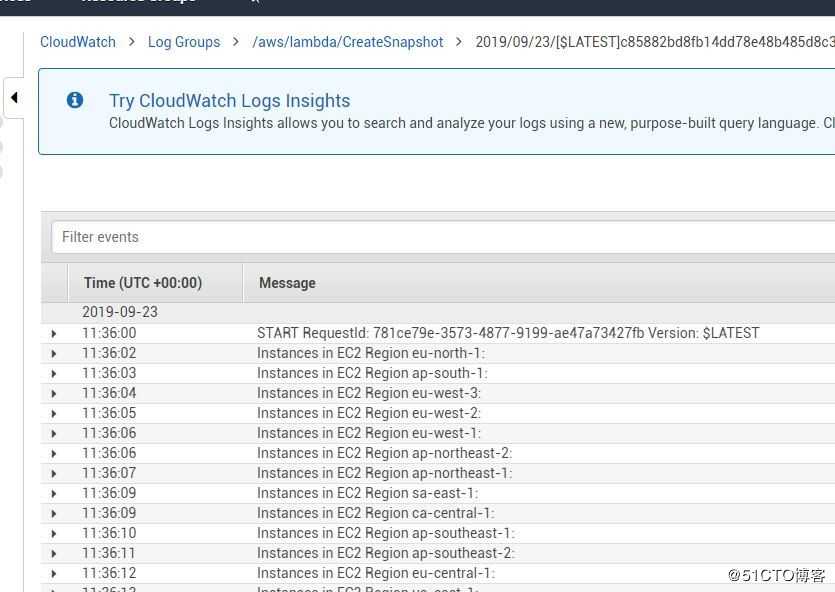Expand the eu-central-1 log event row
The width and height of the screenshot is (835, 592).
click(x=54, y=574)
